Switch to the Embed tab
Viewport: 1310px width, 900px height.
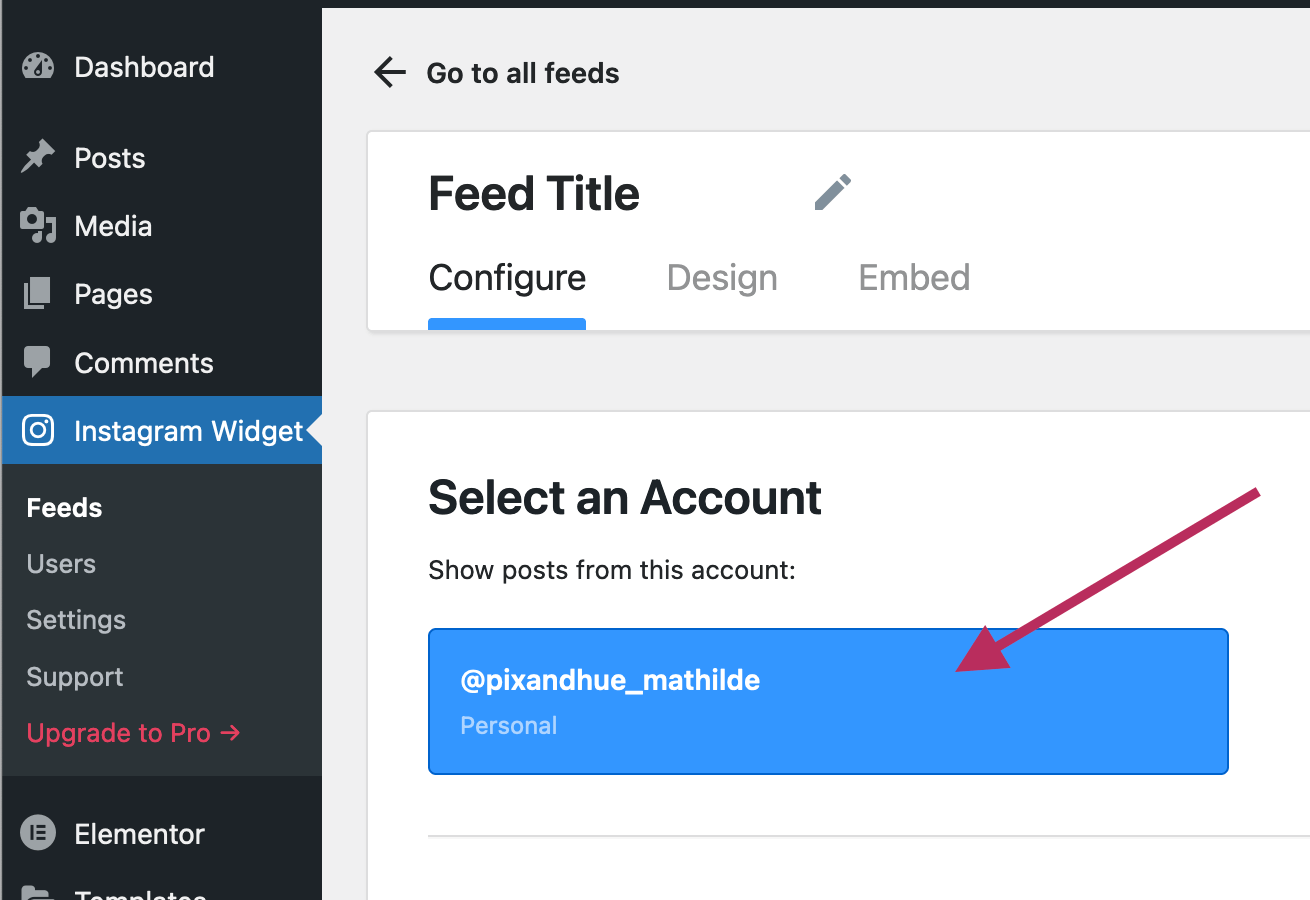[914, 278]
